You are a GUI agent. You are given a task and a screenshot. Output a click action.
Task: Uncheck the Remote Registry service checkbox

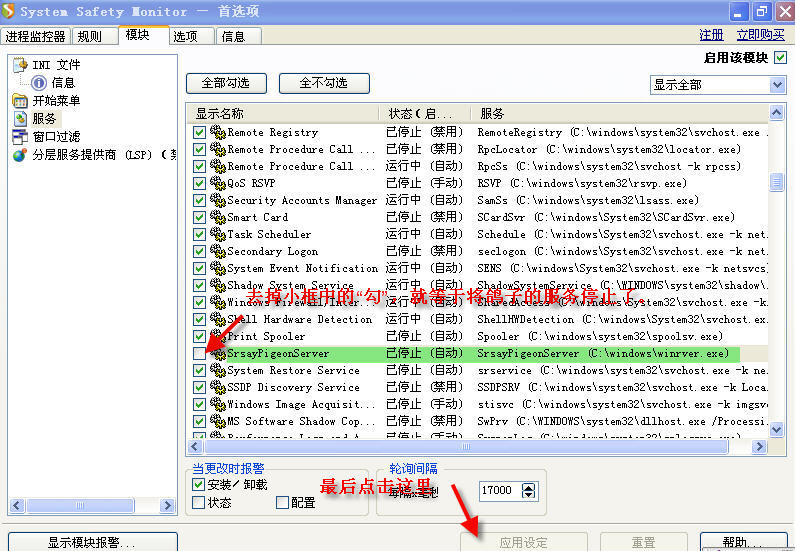tap(199, 132)
